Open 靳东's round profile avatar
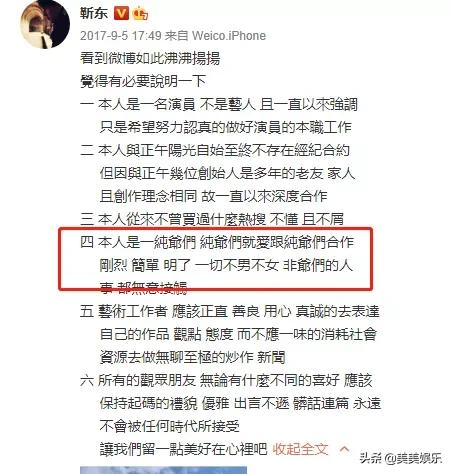Viewport: 452px width, 474px height. tap(45, 24)
